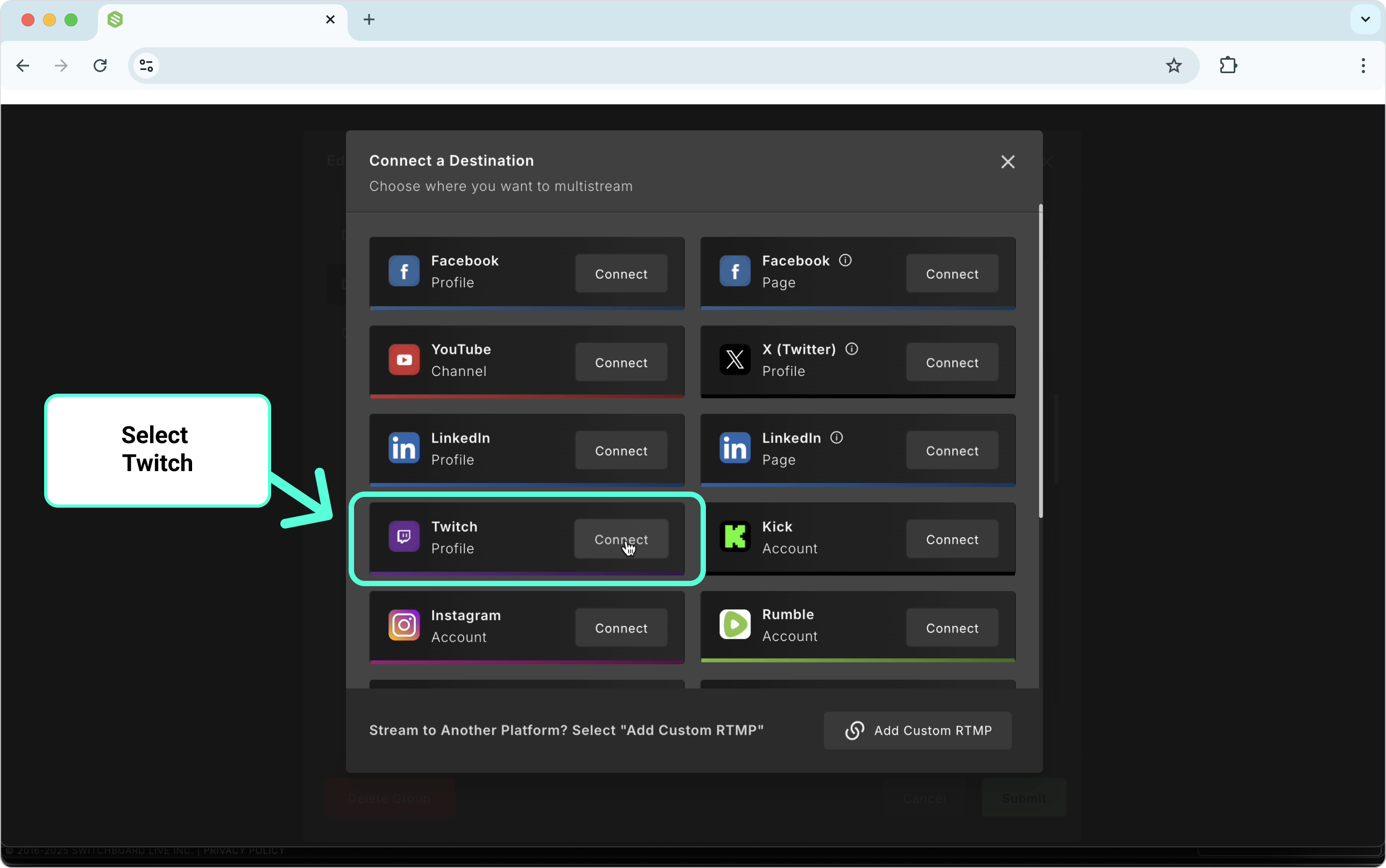Click the Add Custom RTMP button

(x=917, y=730)
